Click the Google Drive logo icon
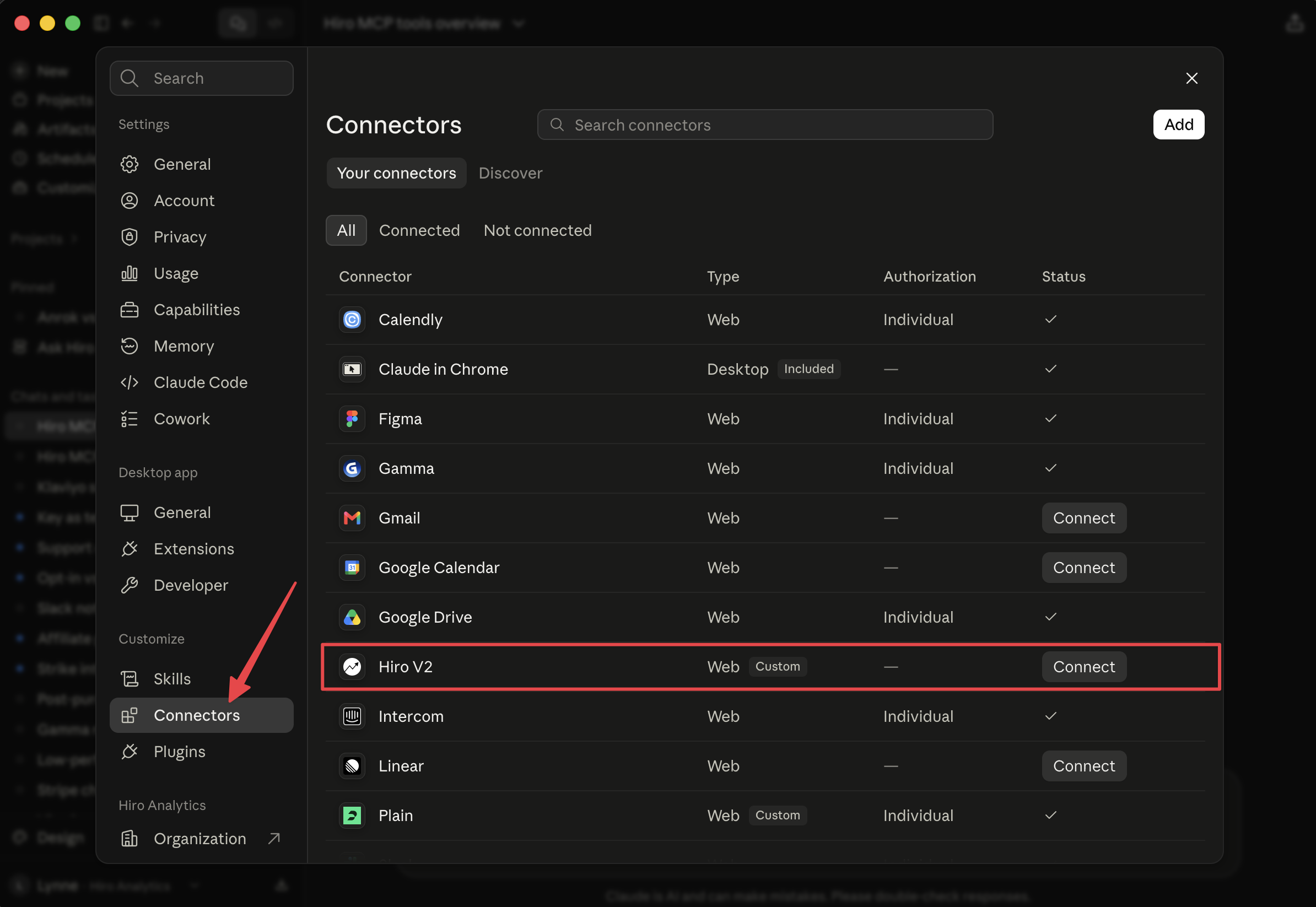 (352, 617)
